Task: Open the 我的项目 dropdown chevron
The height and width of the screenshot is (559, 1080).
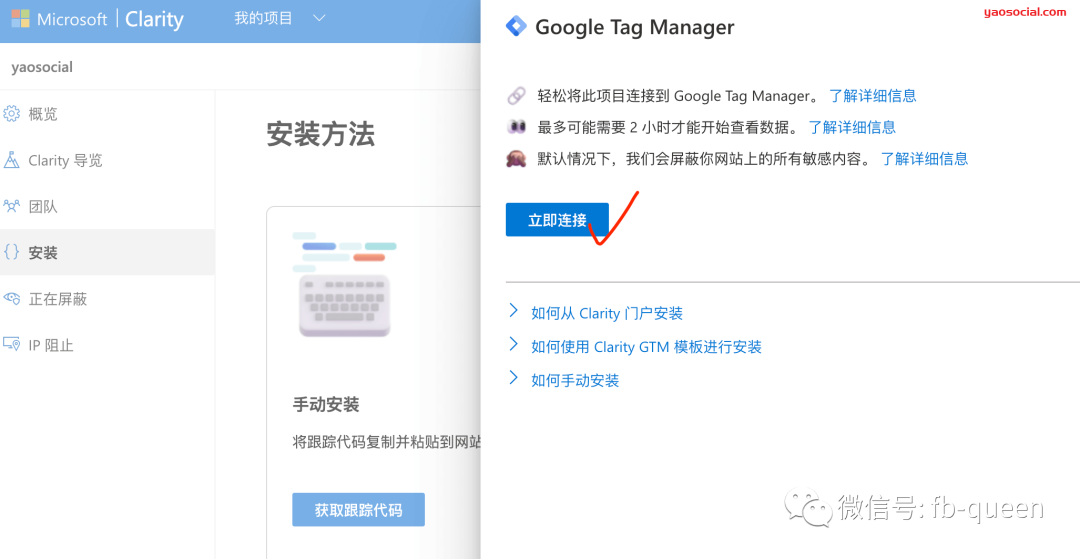Action: pos(319,19)
